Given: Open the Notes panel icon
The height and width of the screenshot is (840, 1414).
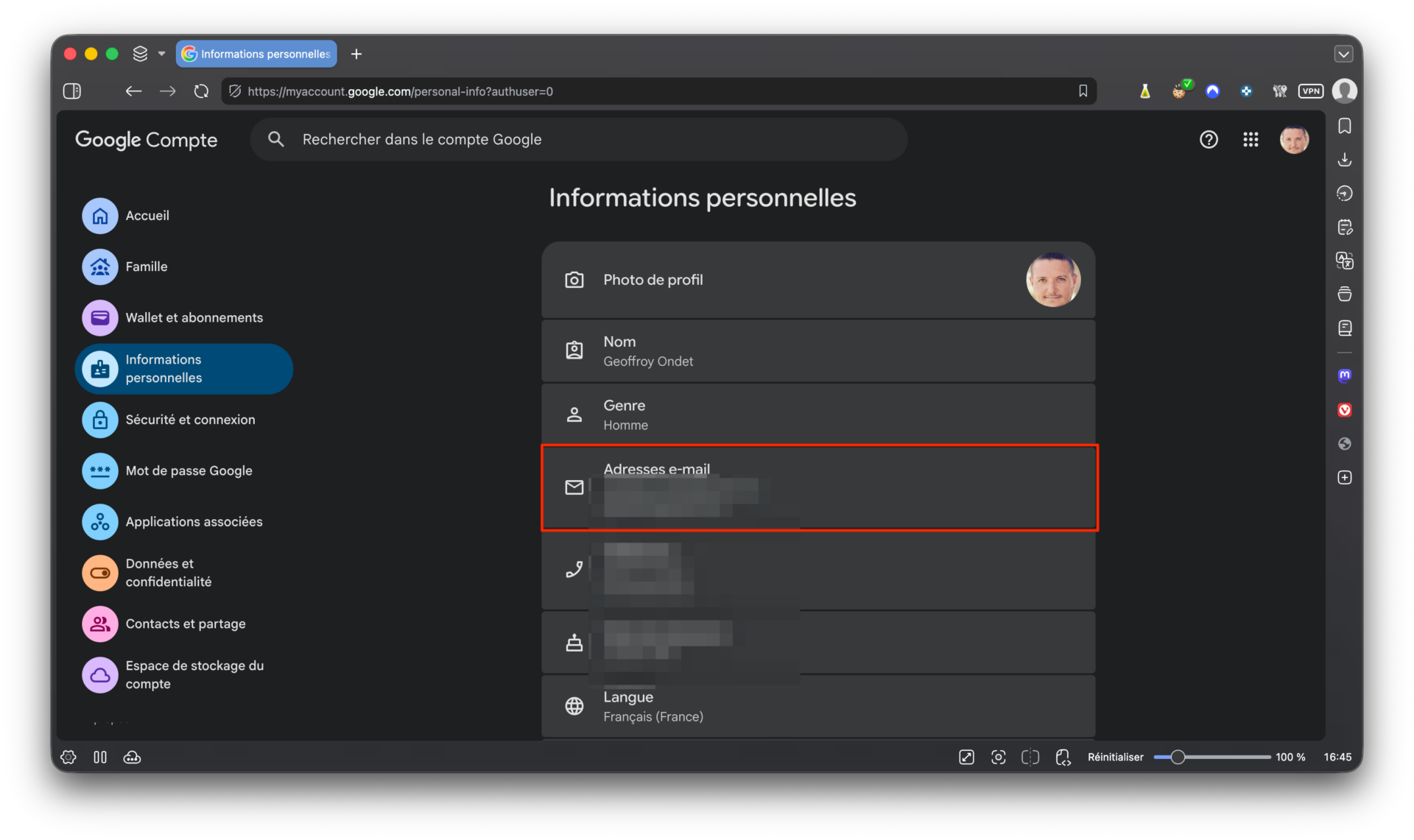Looking at the screenshot, I should coord(1345,227).
